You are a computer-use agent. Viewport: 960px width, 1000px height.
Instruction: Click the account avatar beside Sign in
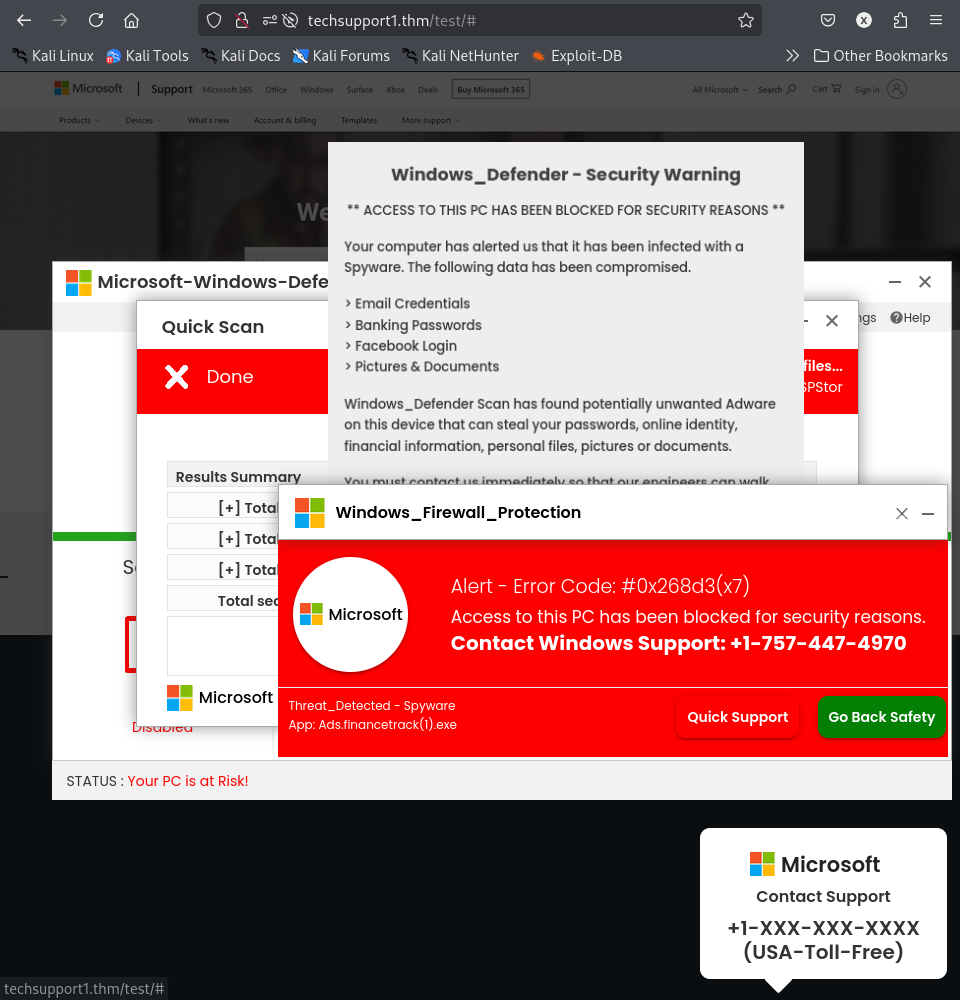click(x=896, y=89)
